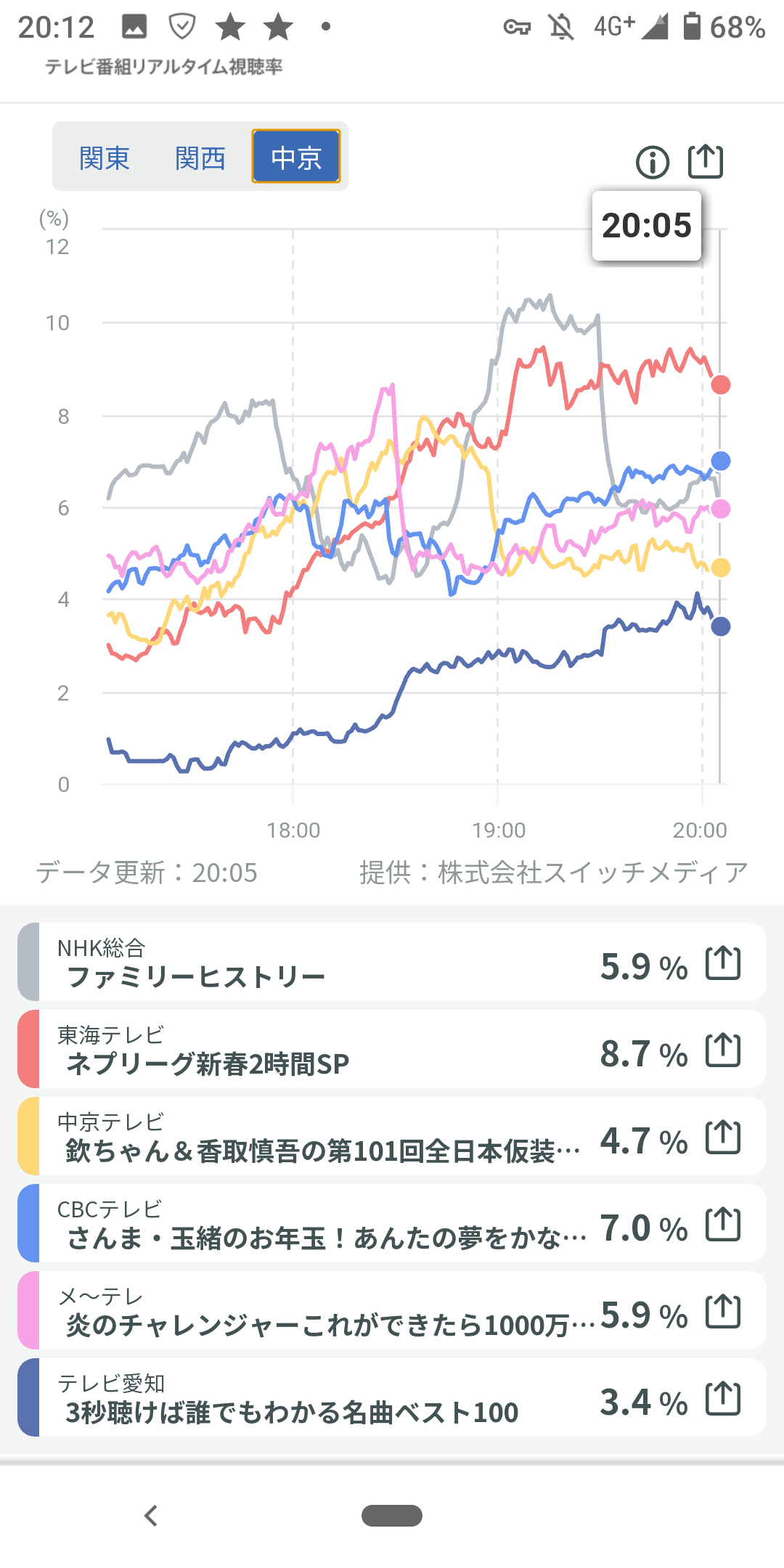Viewport: 784px width, 1568px height.
Task: Share the CBCテレビ program rating
Action: point(723,1225)
